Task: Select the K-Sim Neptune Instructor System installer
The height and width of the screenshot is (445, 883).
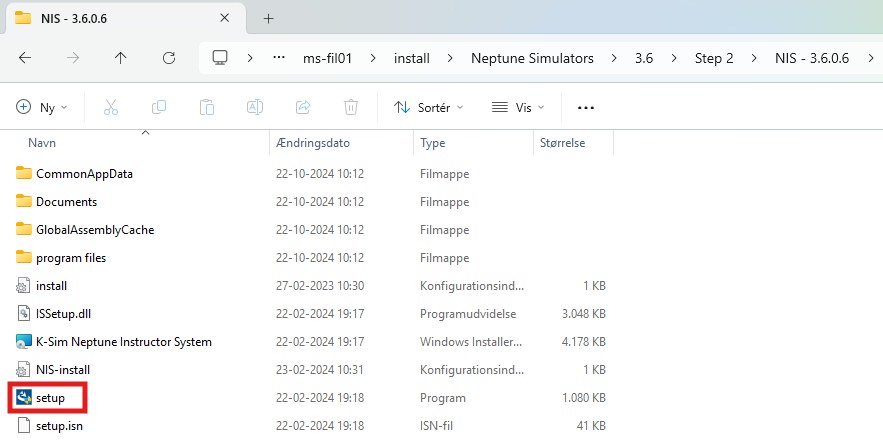Action: 123,342
